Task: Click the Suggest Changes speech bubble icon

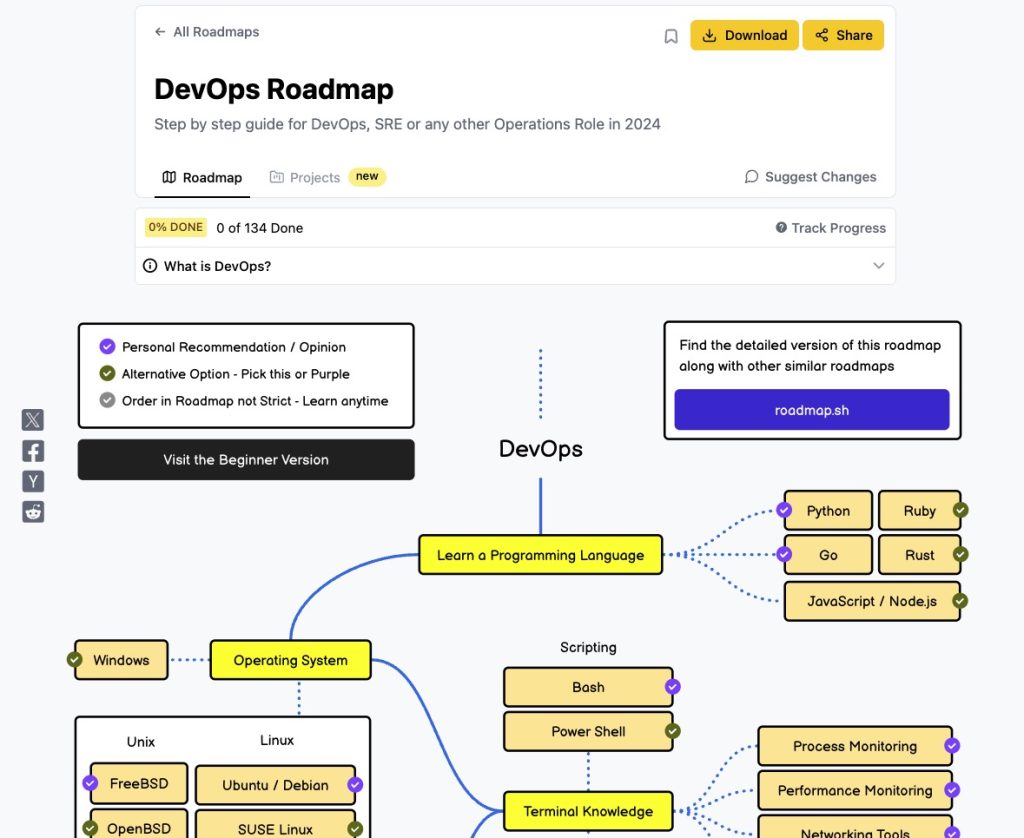Action: (752, 177)
